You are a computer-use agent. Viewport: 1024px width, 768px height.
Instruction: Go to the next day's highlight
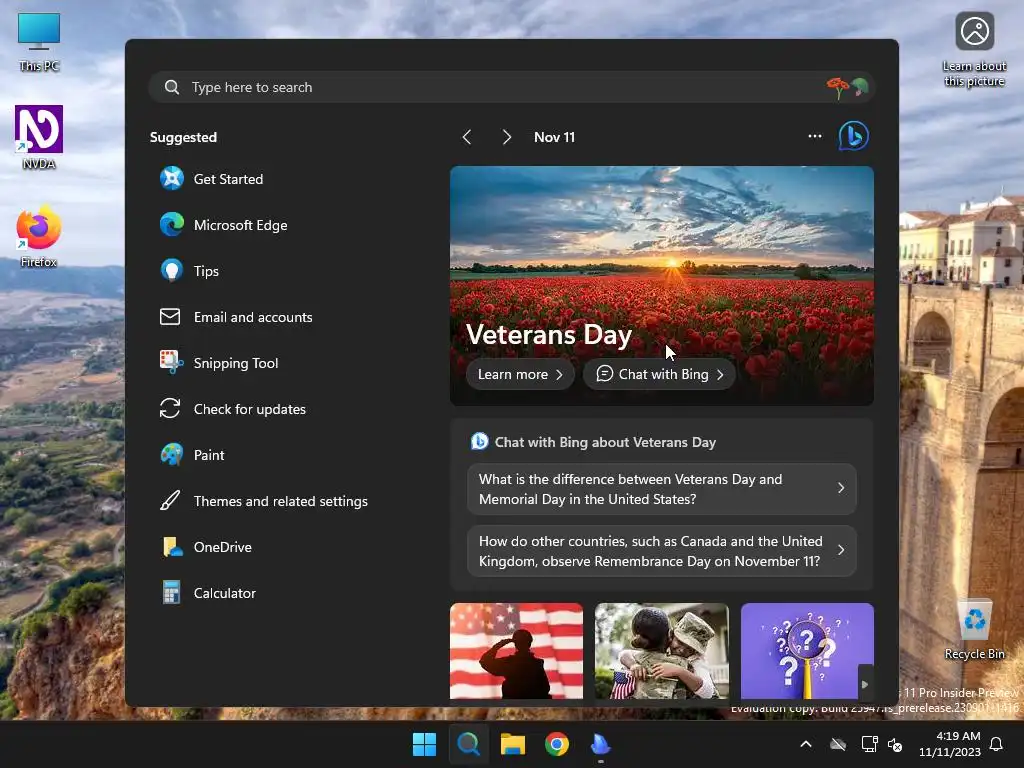[x=506, y=137]
